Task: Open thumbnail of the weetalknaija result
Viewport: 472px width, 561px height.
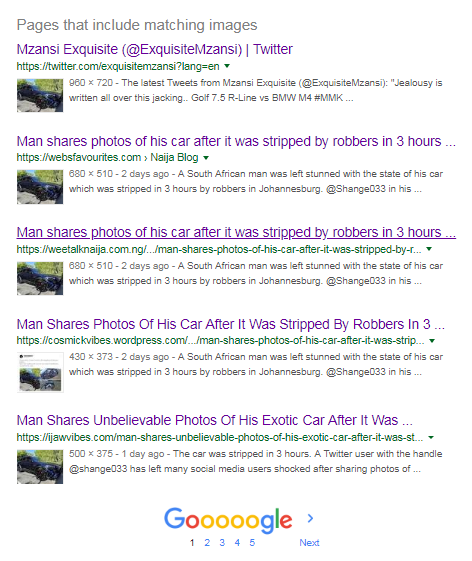Action: [x=40, y=279]
